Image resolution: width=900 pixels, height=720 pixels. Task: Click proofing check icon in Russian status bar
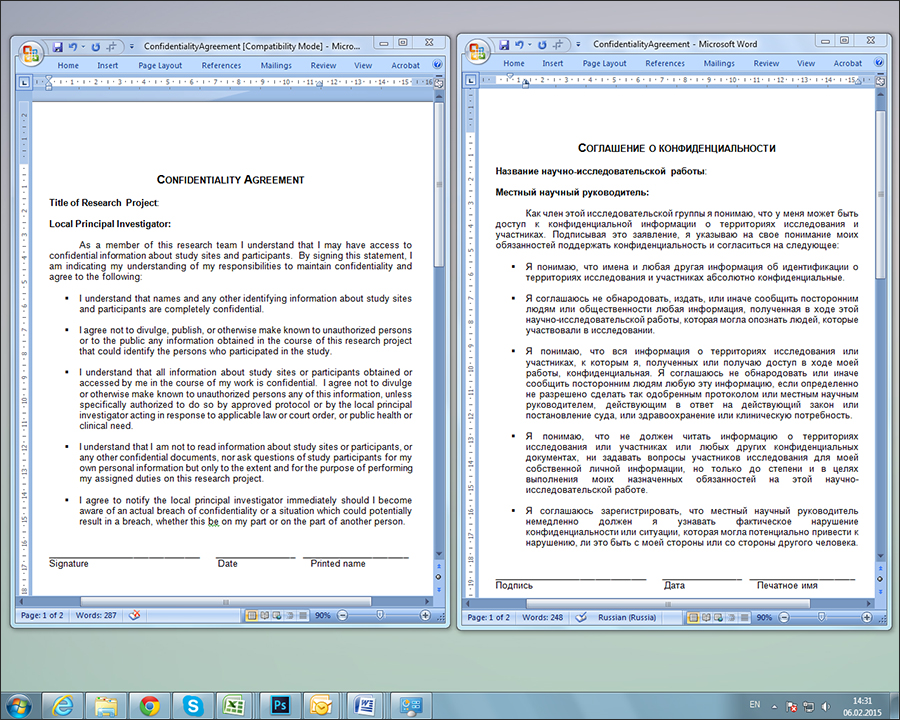[581, 618]
